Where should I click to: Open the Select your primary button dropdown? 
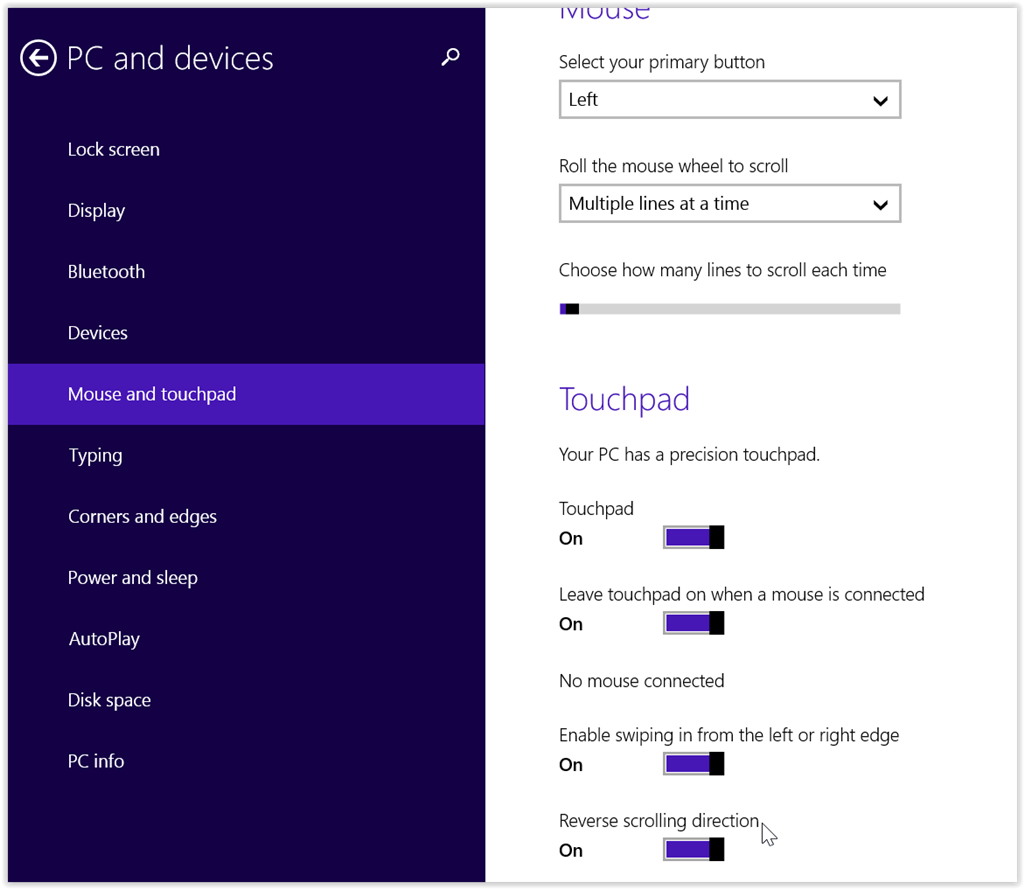729,99
